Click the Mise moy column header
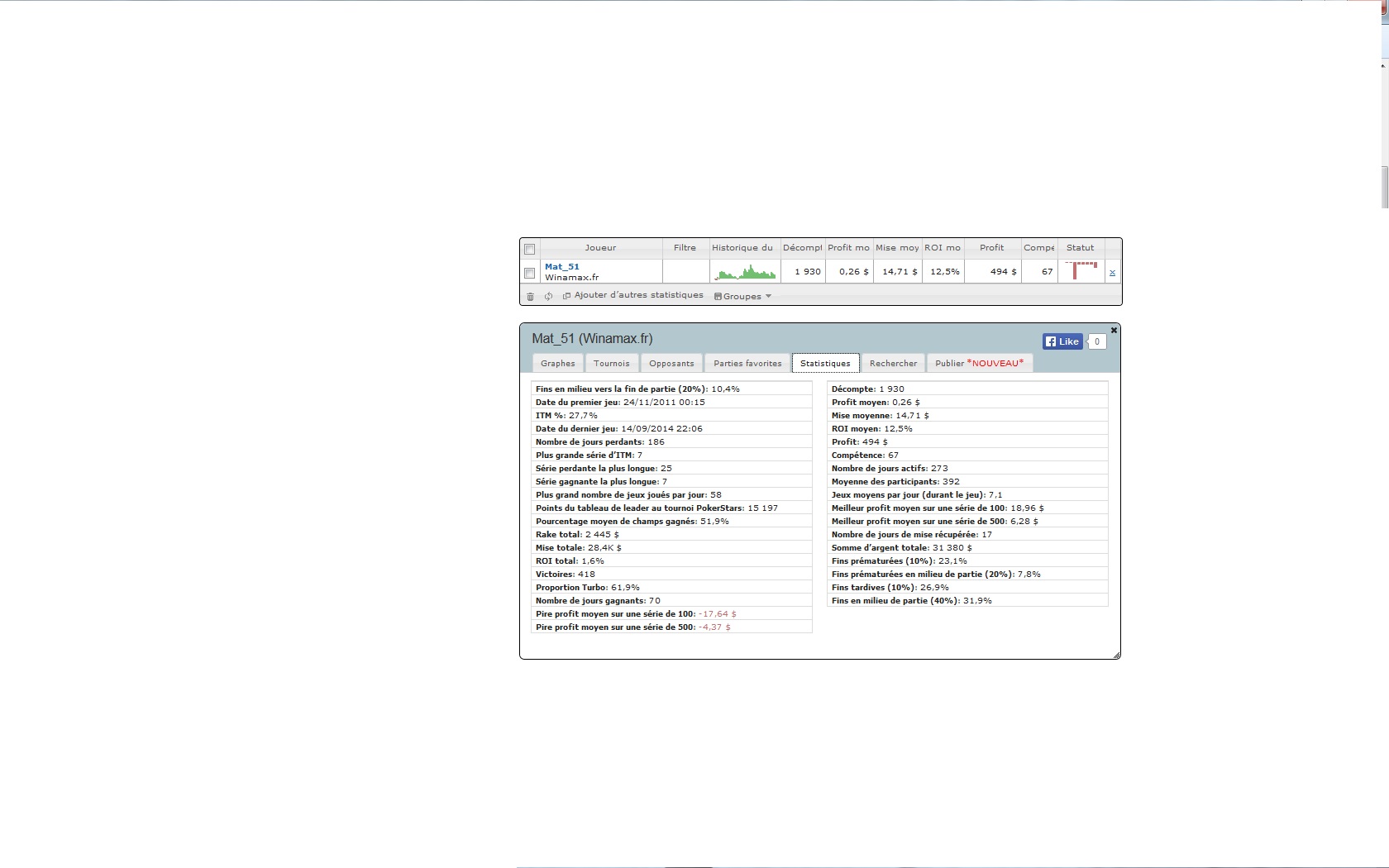This screenshot has width=1389, height=868. click(x=897, y=247)
